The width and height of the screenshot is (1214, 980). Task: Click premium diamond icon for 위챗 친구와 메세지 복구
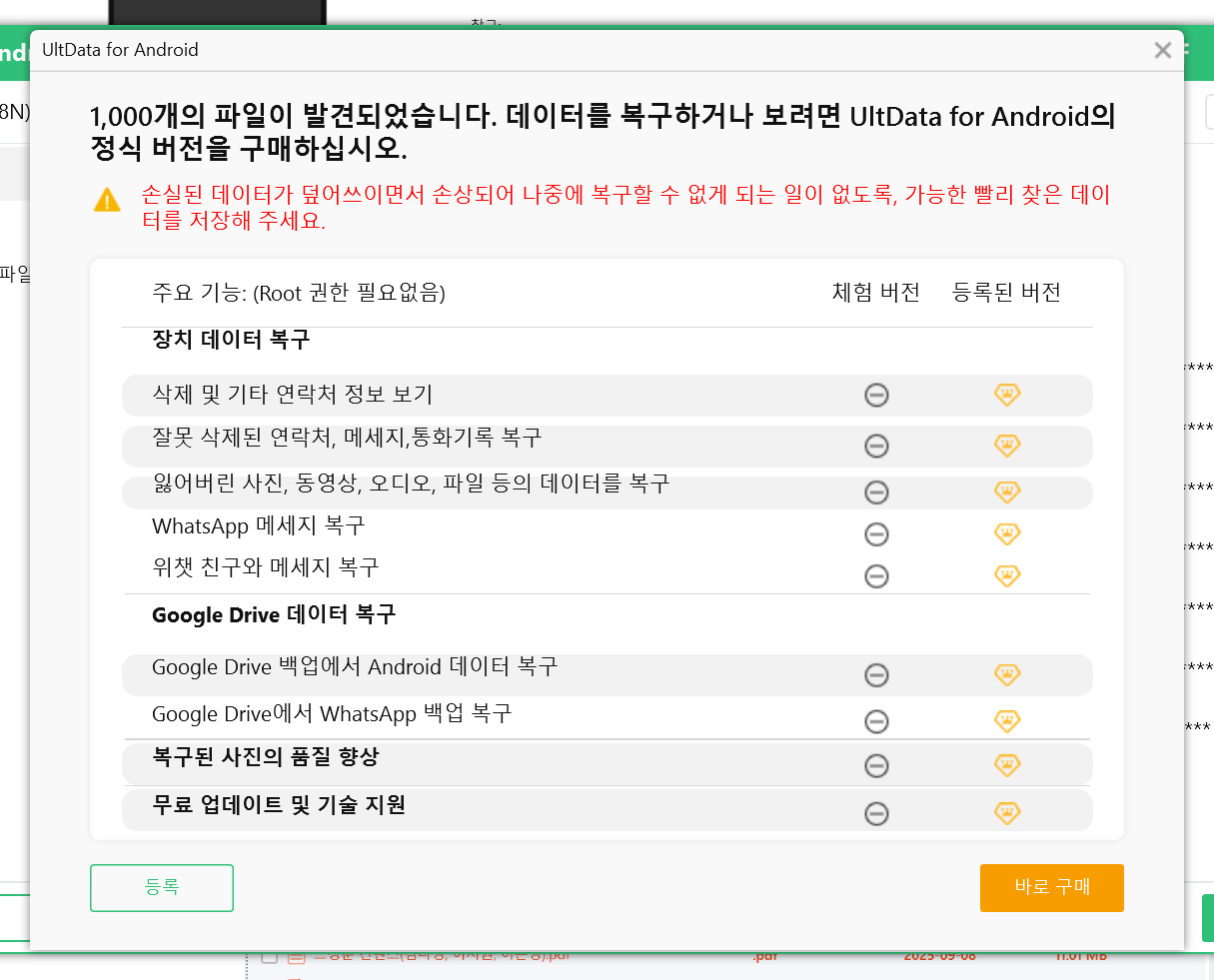click(x=1007, y=575)
